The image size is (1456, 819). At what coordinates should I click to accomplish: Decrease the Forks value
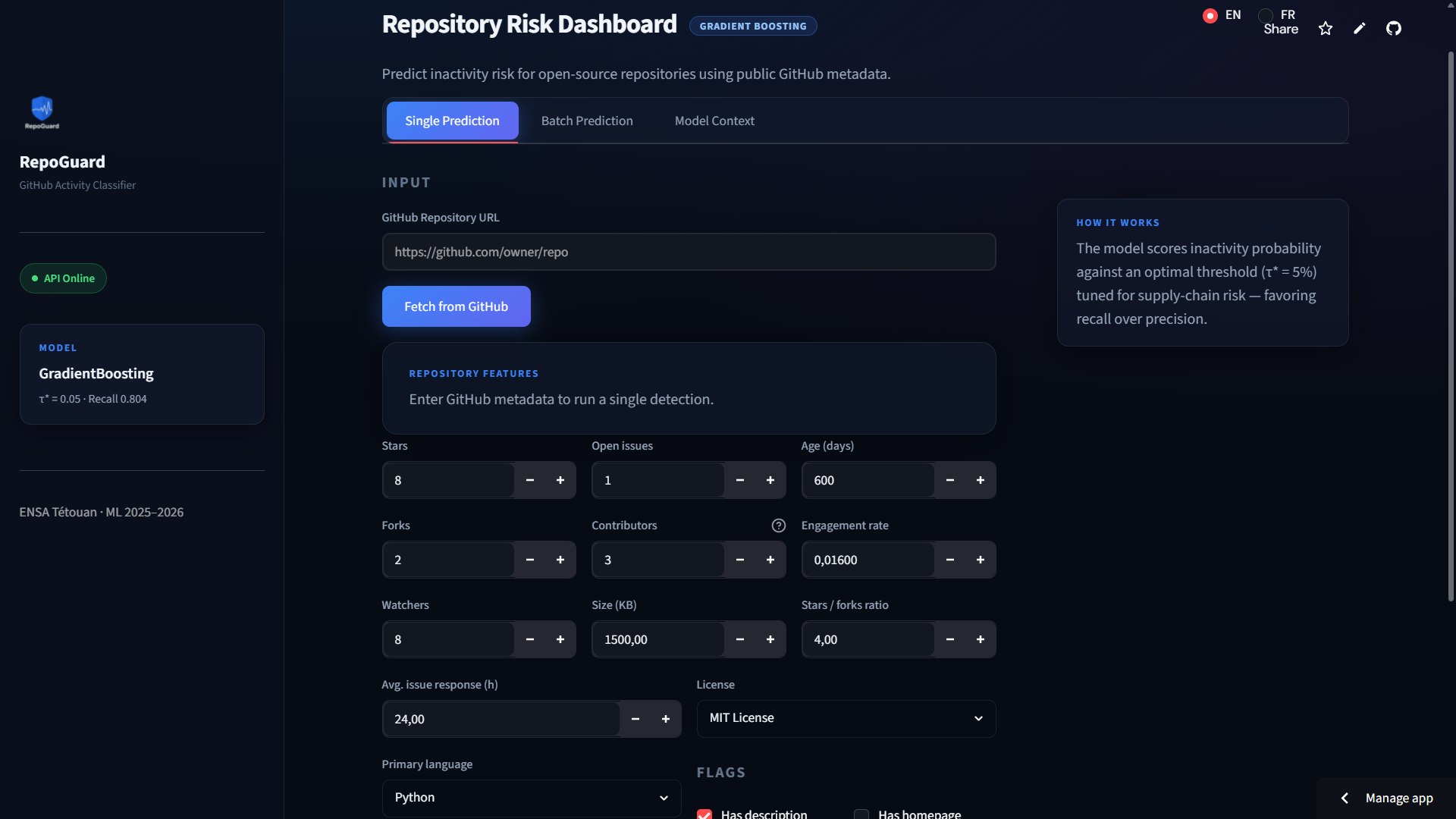(530, 560)
